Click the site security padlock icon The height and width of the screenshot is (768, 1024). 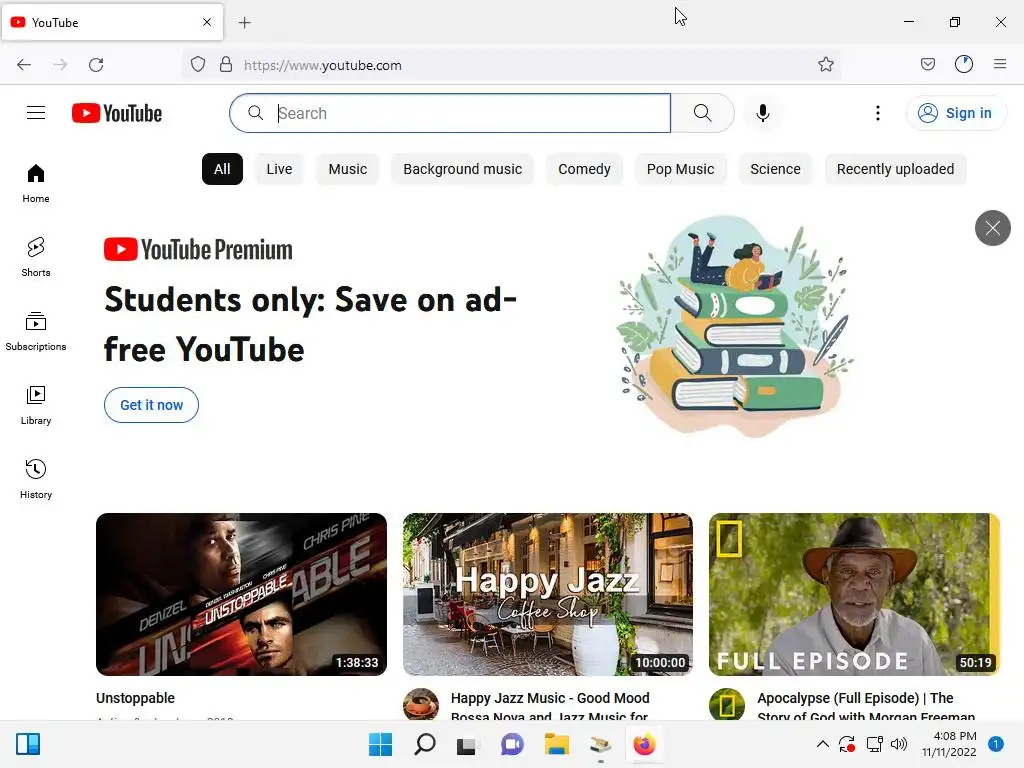[x=226, y=65]
